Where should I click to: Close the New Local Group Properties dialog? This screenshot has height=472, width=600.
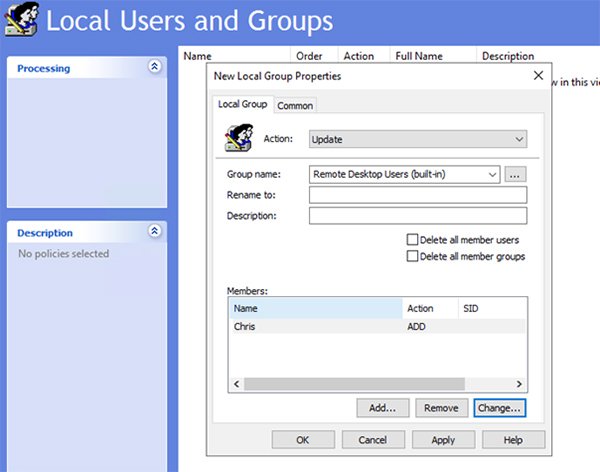point(538,76)
